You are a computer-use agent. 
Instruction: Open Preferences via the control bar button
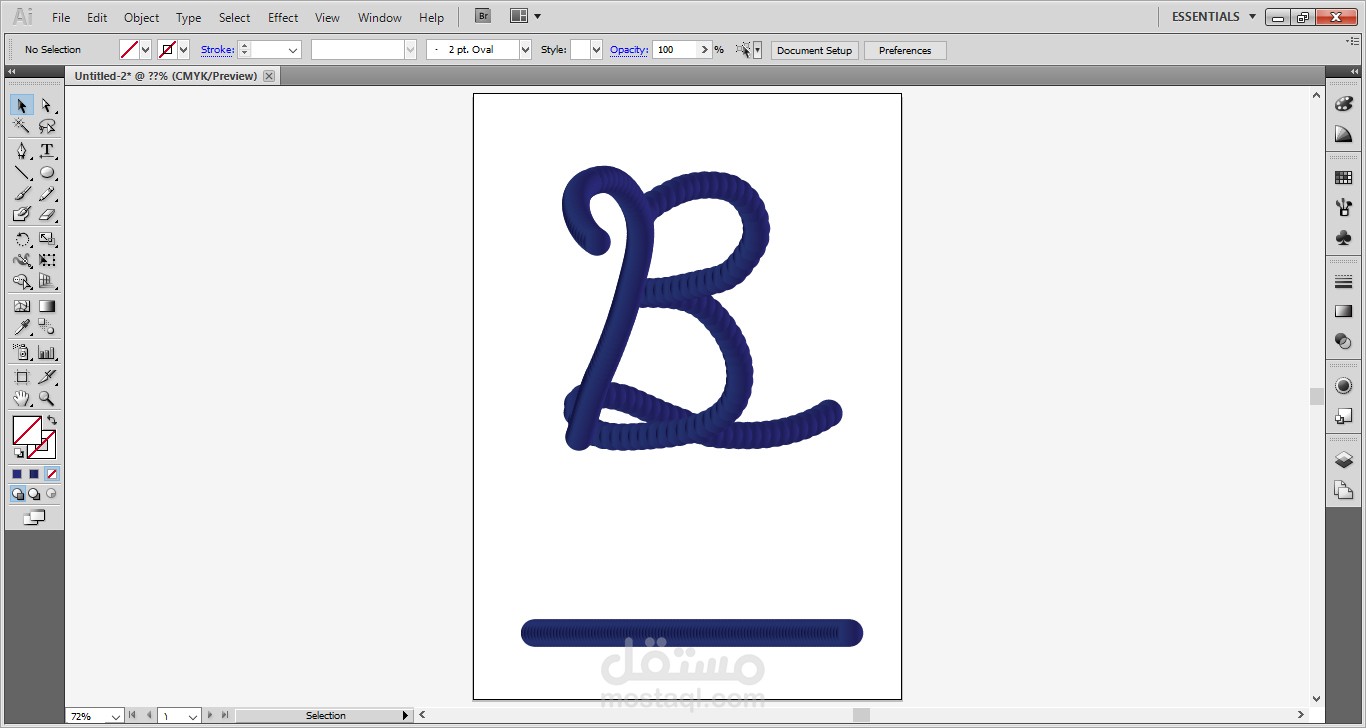coord(903,49)
